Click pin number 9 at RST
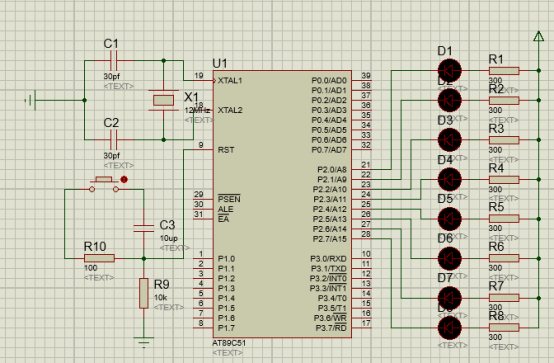The height and width of the screenshot is (363, 554). coord(201,145)
